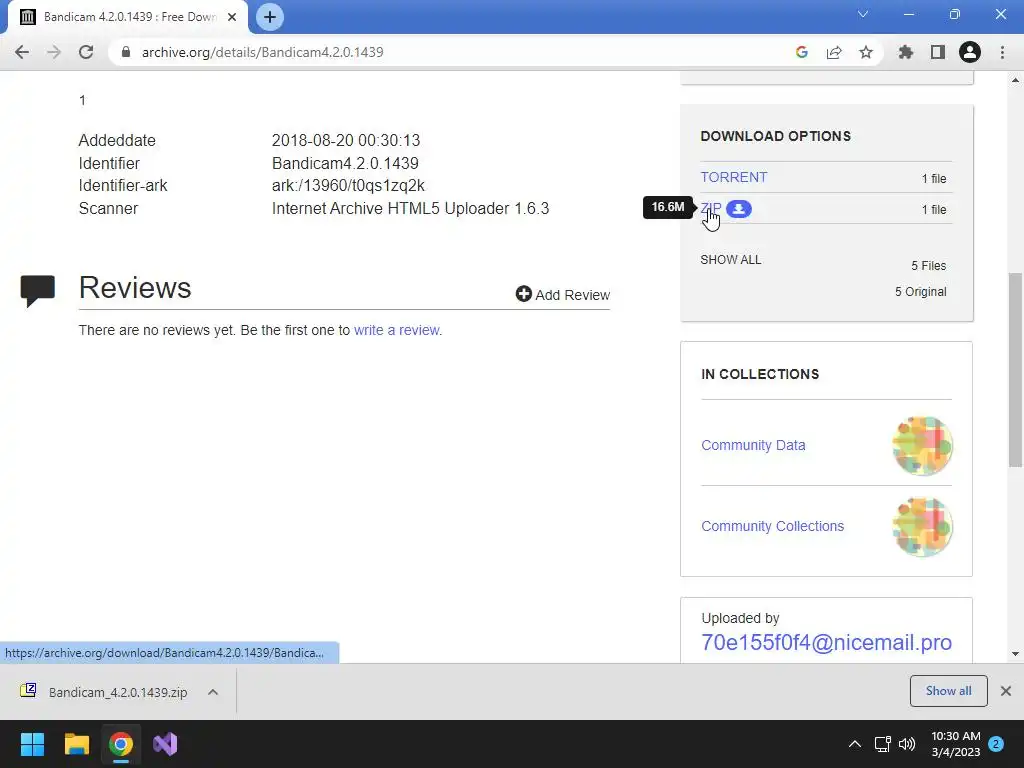Open File Explorer from the taskbar

click(76, 744)
